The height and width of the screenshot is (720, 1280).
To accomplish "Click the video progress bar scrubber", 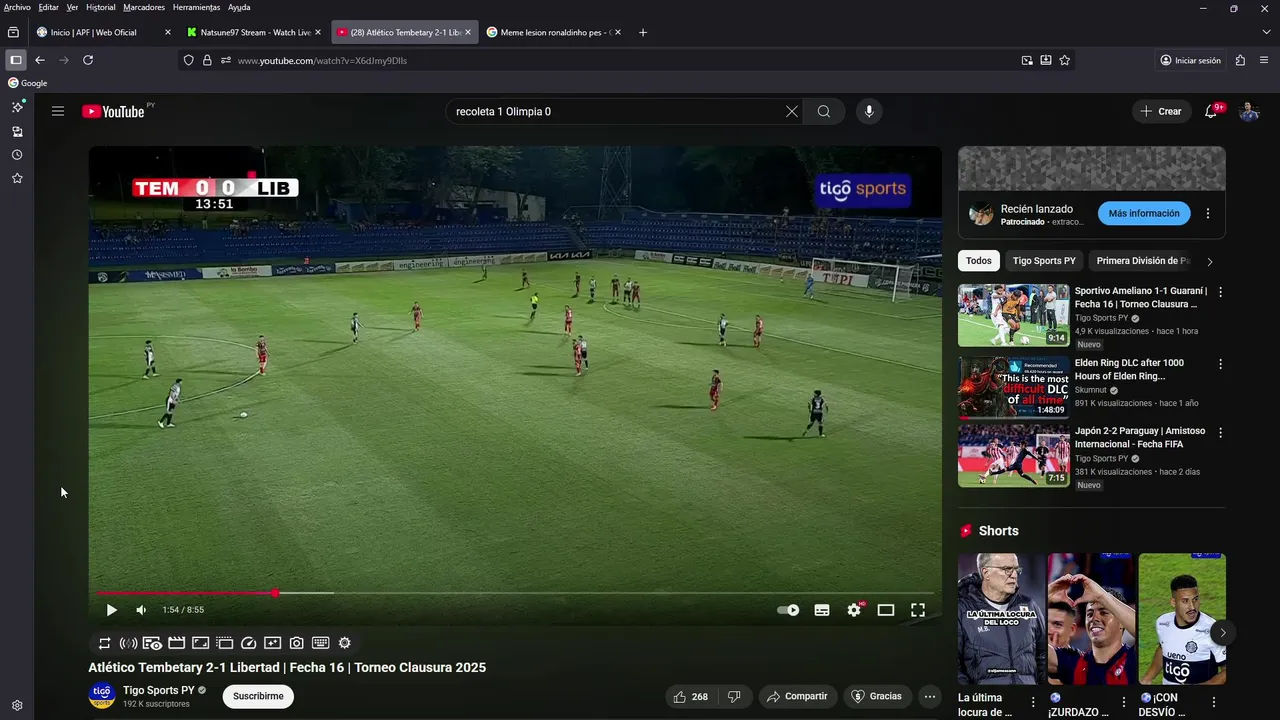I will point(275,593).
